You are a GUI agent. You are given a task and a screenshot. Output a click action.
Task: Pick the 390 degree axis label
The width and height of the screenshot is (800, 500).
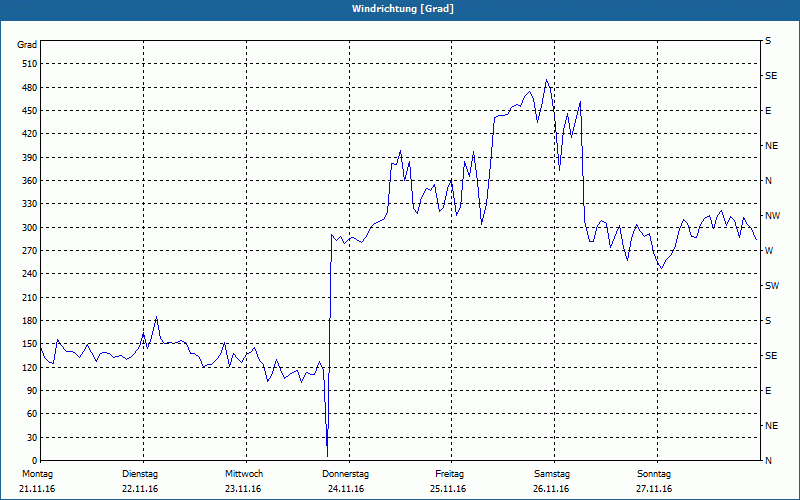coord(30,158)
